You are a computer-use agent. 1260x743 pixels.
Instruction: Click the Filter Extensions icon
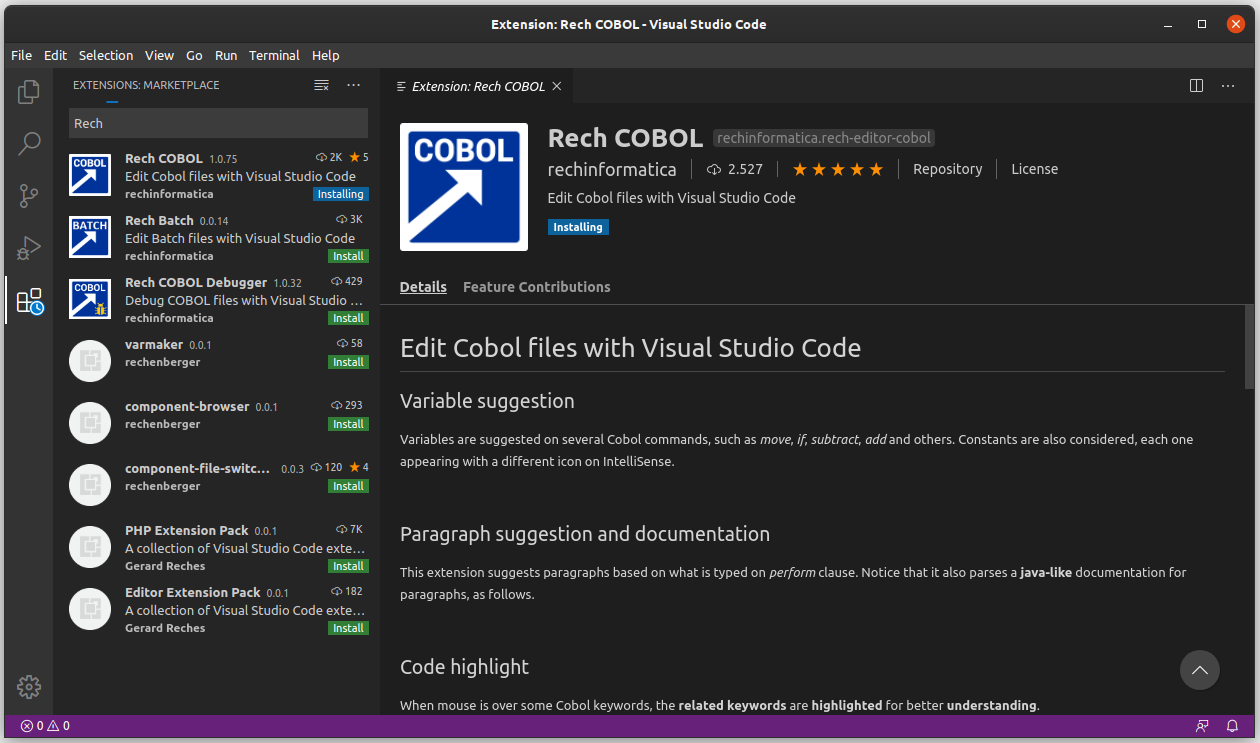click(321, 85)
